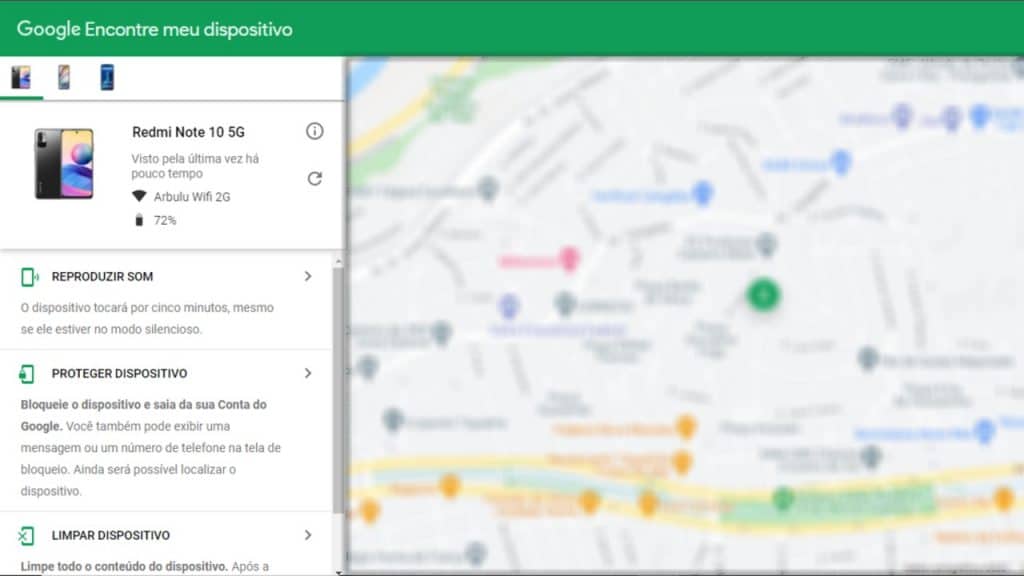1024x576 pixels.
Task: Click the Reproduzir Som phone-ringing icon
Action: (29, 277)
